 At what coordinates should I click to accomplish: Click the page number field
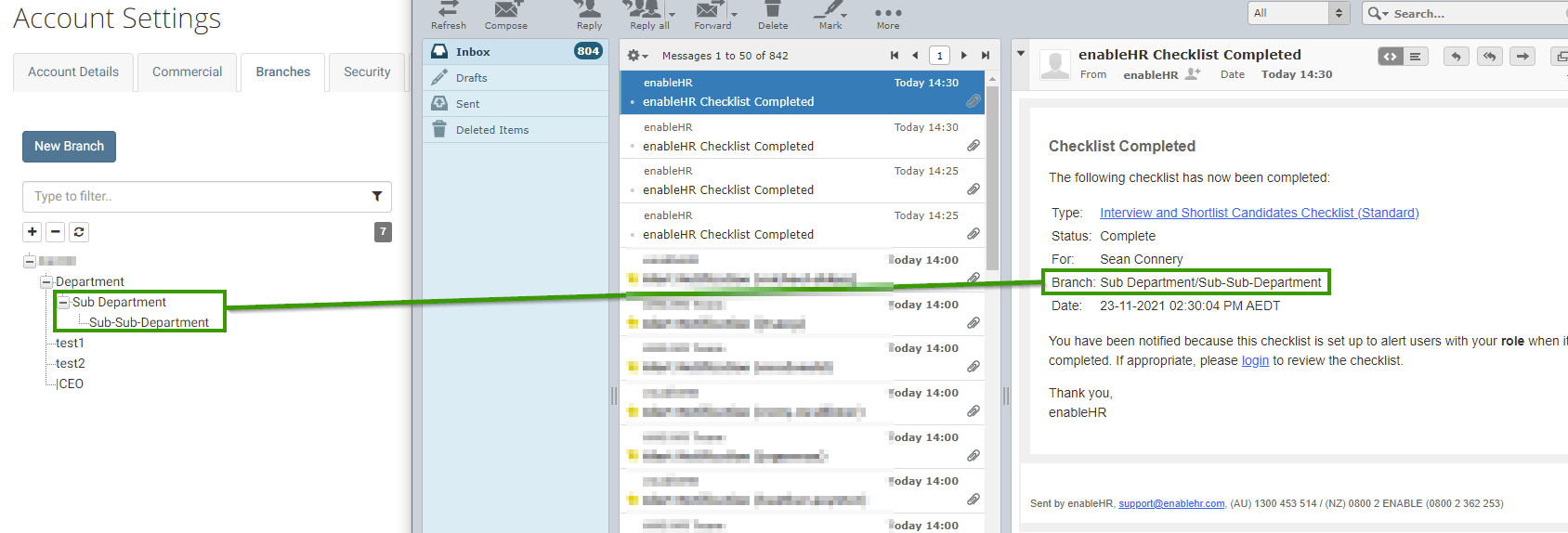click(940, 56)
